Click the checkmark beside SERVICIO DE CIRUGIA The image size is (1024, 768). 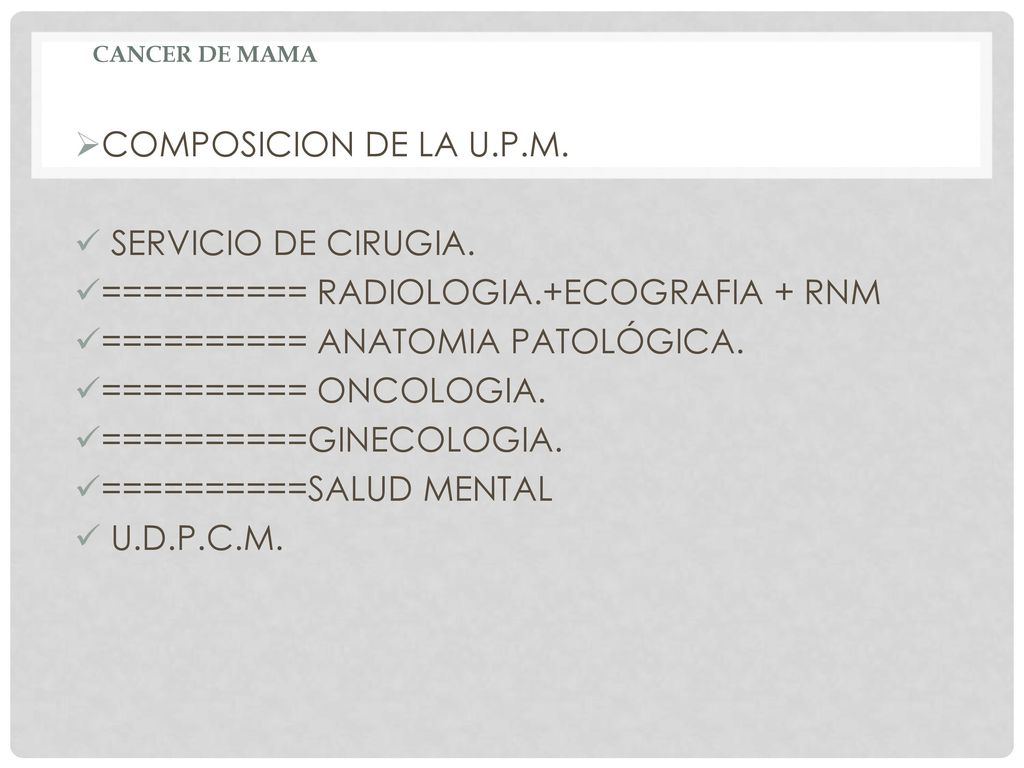click(x=87, y=242)
